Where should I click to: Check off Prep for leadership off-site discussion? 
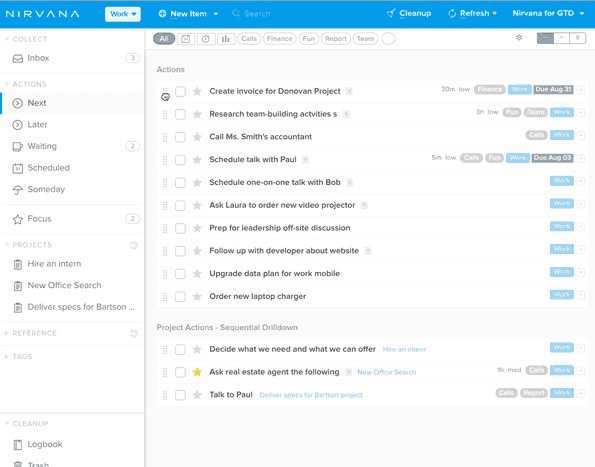tap(180, 228)
